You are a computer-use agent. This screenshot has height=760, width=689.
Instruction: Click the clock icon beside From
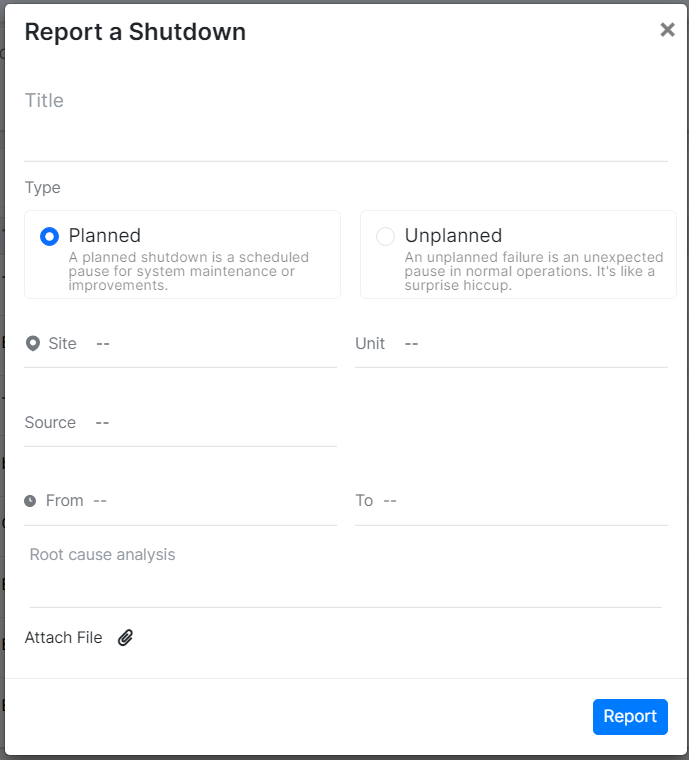coord(30,501)
